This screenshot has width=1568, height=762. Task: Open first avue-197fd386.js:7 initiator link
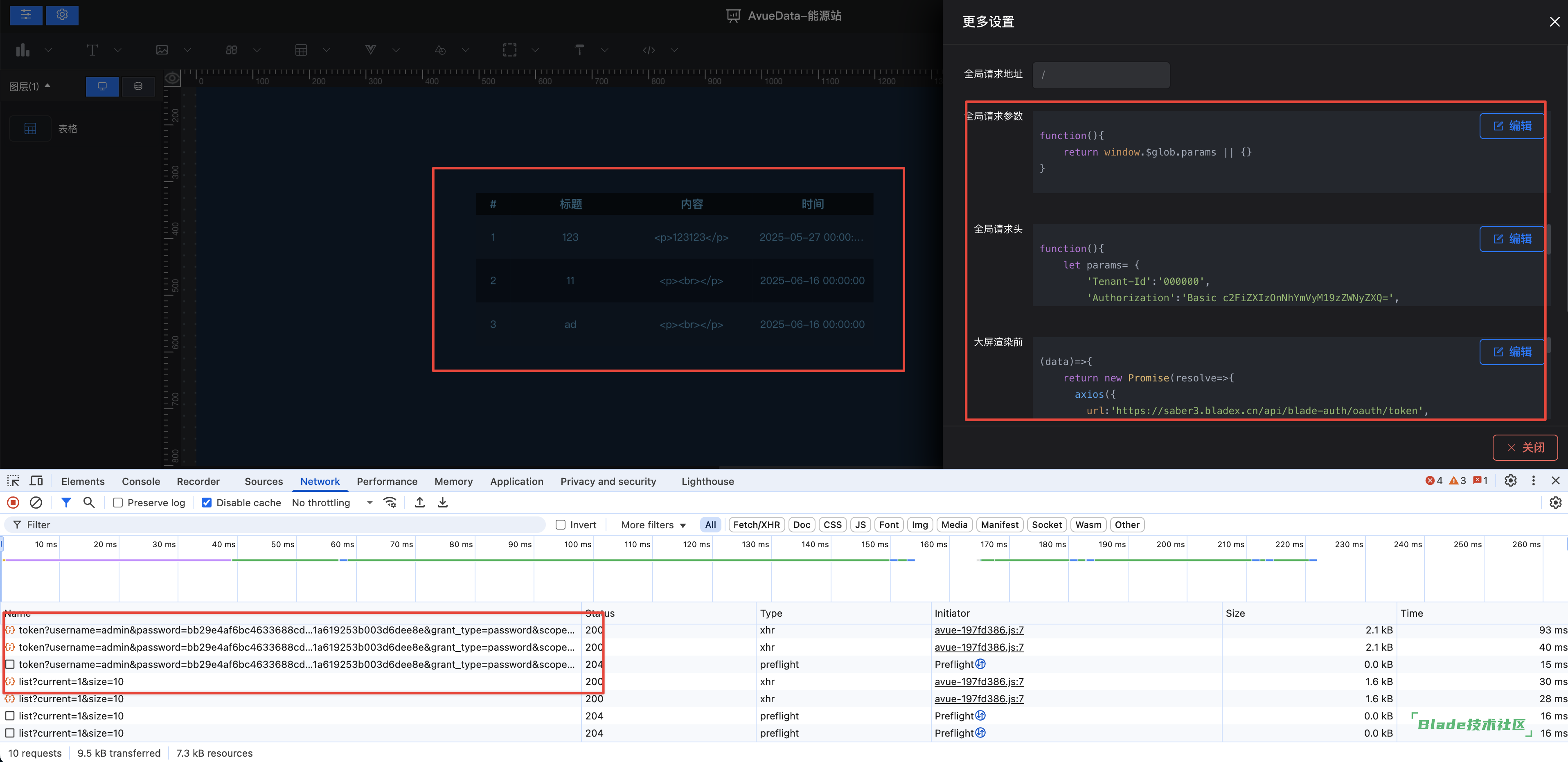coord(979,630)
